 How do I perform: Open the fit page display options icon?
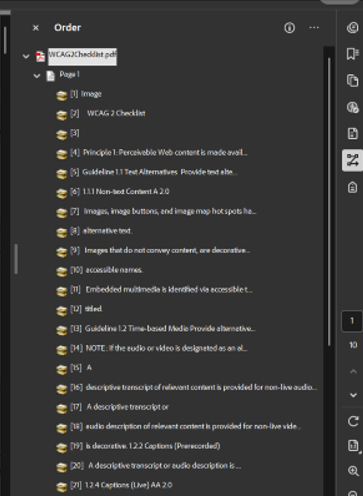click(353, 446)
